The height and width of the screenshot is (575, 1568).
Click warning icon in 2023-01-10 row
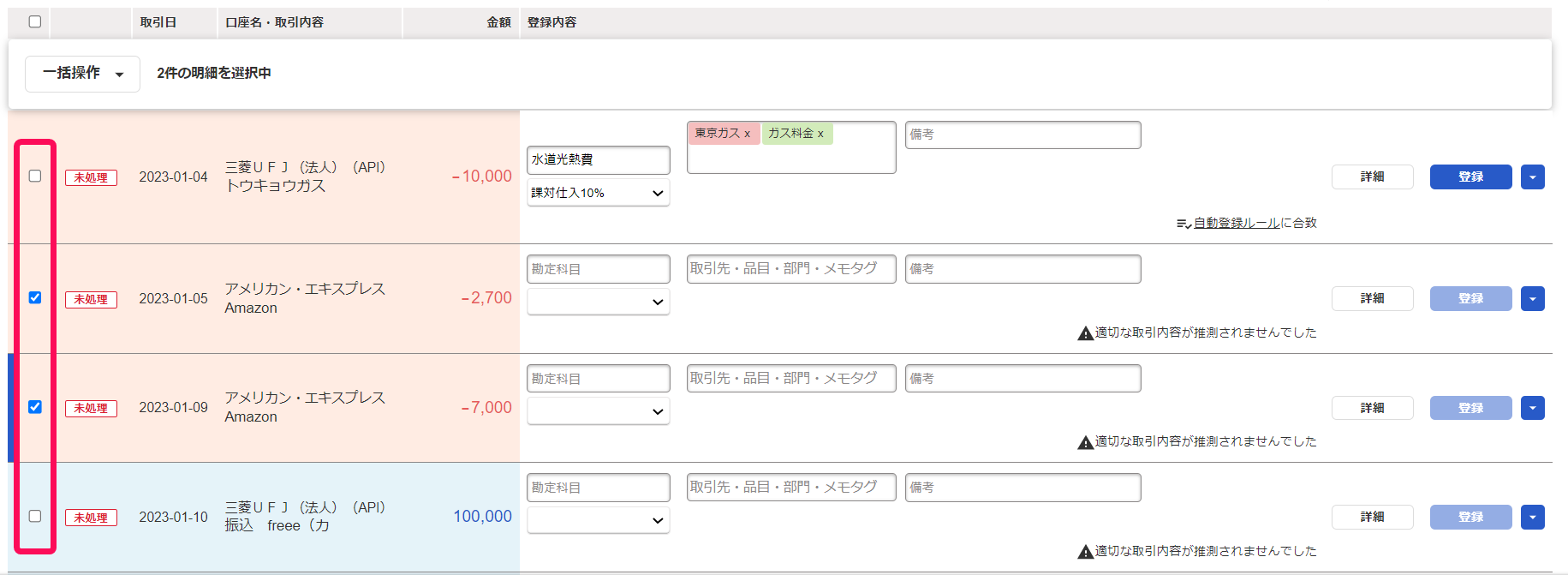click(1085, 552)
